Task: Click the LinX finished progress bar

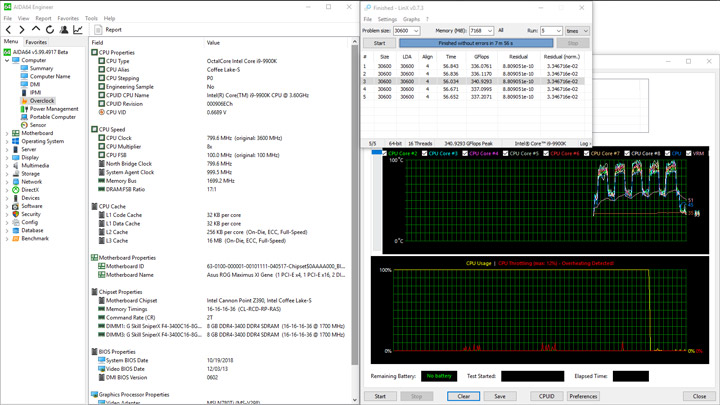Action: 475,43
